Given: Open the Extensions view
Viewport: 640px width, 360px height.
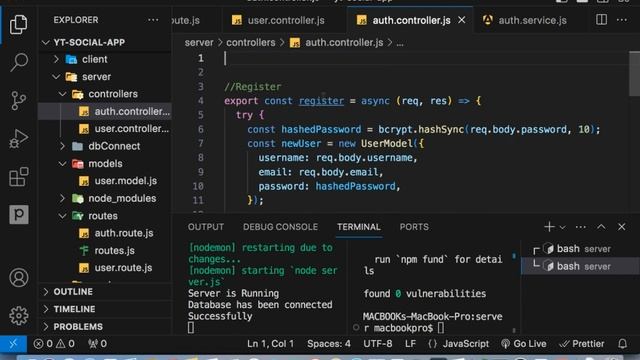Looking at the screenshot, I should [x=18, y=177].
